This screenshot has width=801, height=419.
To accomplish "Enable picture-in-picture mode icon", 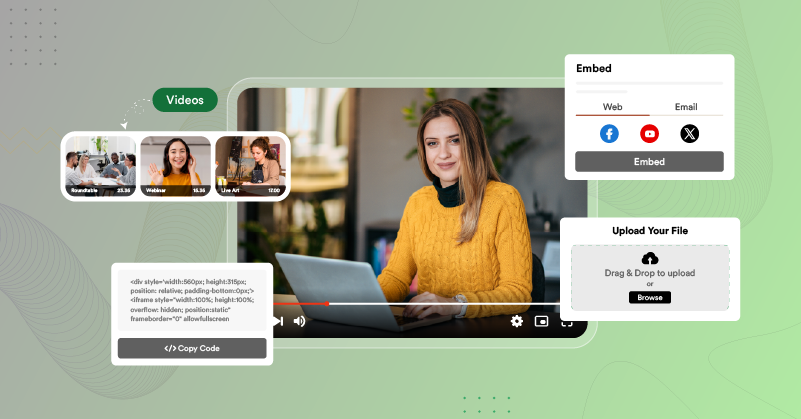I will coord(541,321).
